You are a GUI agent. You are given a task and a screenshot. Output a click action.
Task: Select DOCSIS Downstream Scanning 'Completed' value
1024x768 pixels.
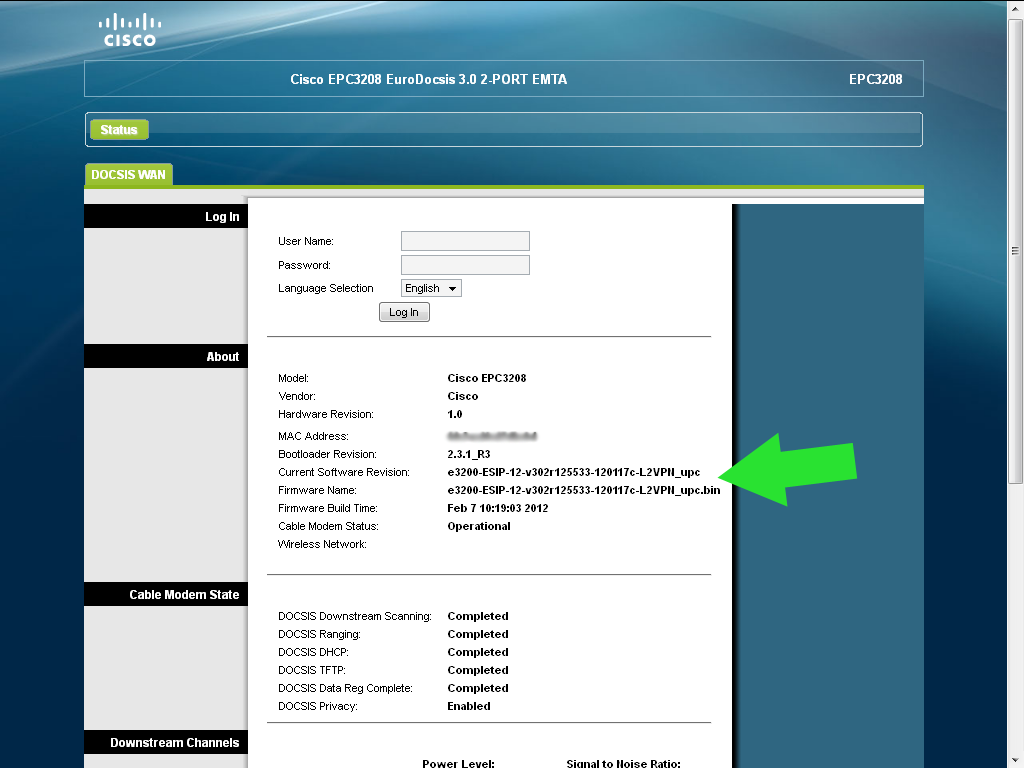tap(477, 616)
